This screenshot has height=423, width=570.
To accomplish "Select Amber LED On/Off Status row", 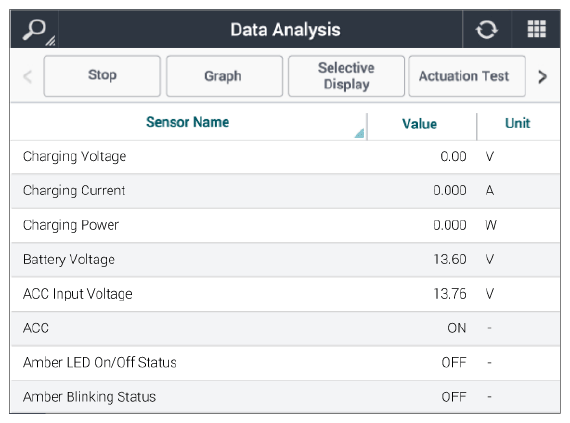I will 285,363.
